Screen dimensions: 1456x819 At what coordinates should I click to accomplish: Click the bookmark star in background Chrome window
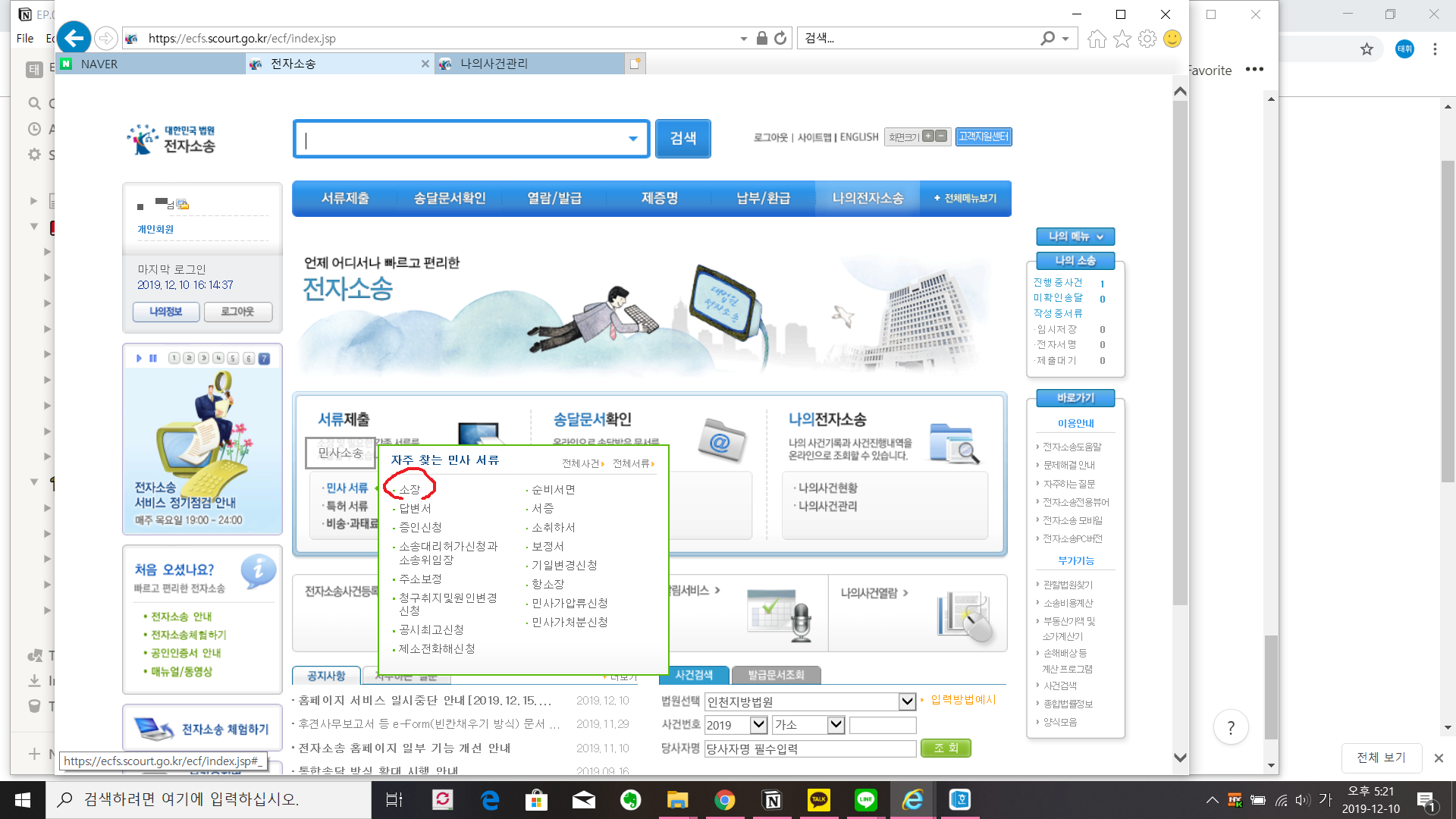(1367, 49)
